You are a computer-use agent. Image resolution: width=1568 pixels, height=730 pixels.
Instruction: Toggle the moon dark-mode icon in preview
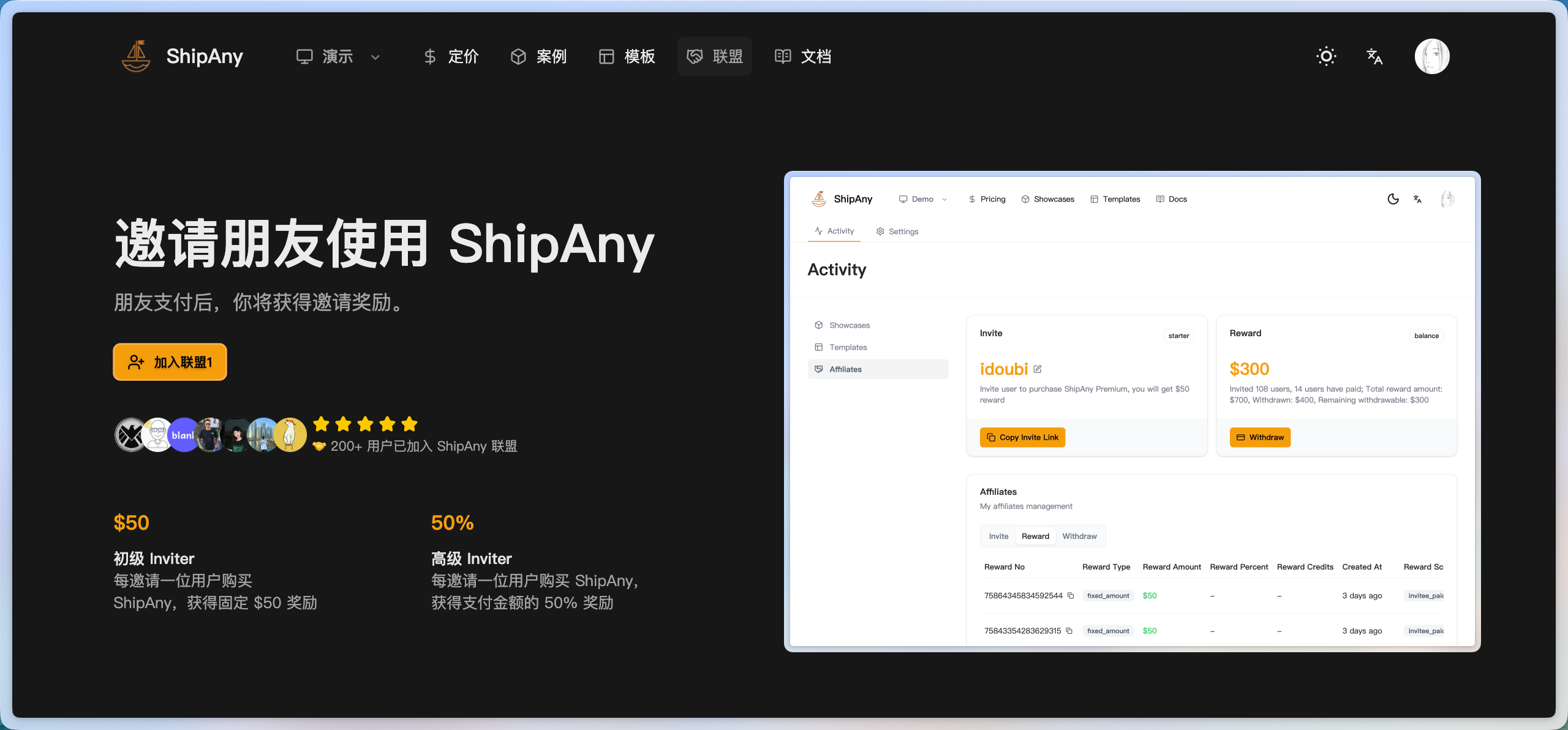[1393, 199]
